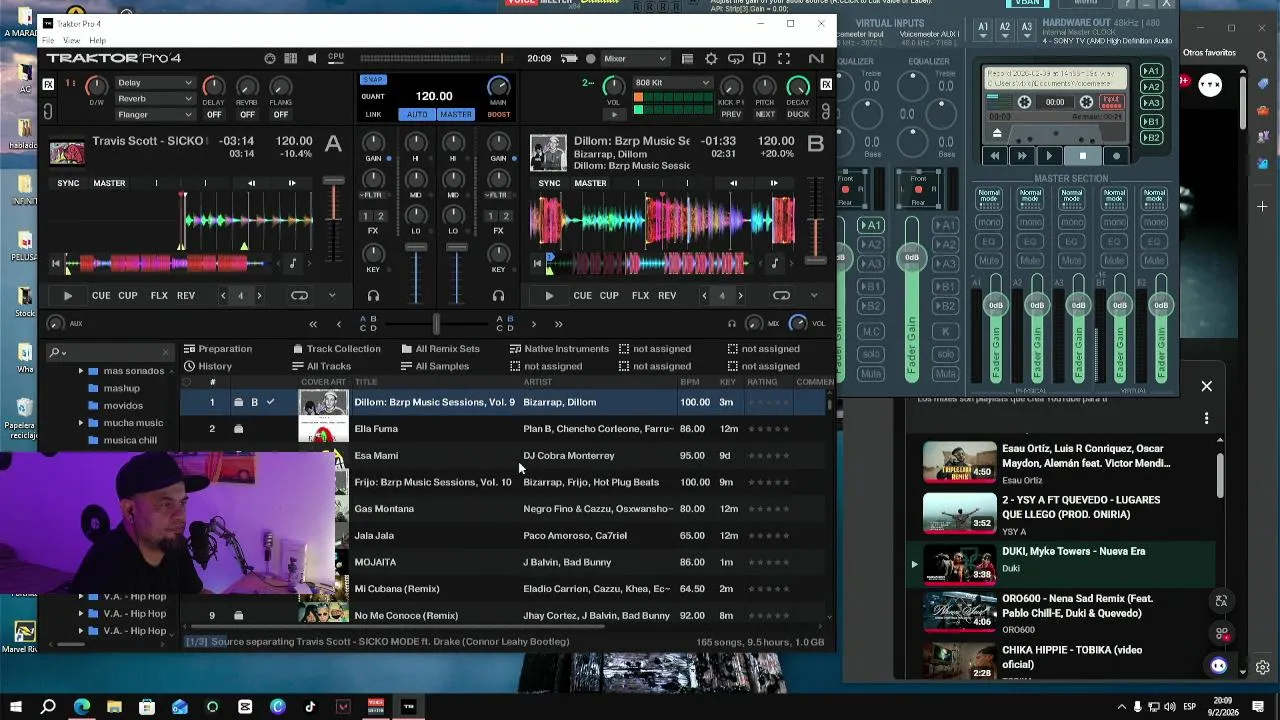1280x720 pixels.
Task: Click the DUCK button in pattern player
Action: coord(798,114)
